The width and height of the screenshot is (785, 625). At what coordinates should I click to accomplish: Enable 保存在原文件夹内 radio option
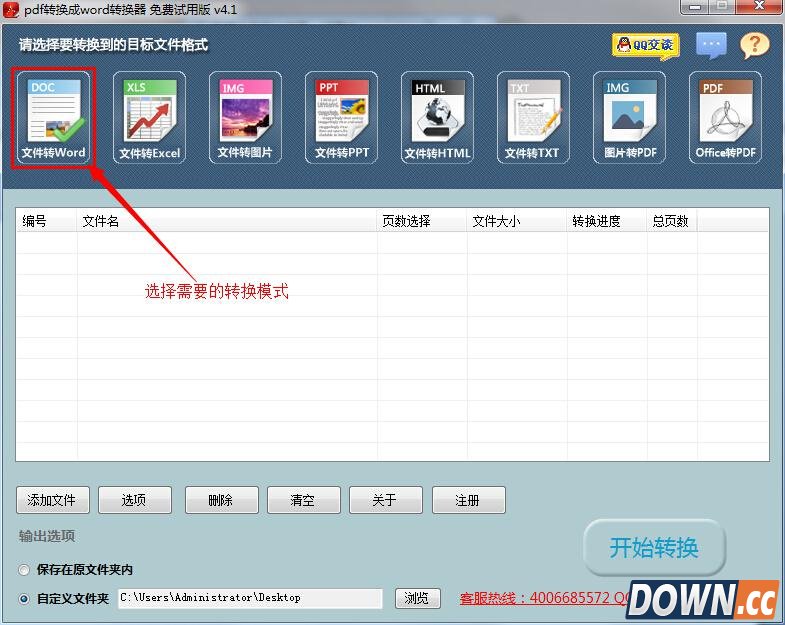[24, 570]
